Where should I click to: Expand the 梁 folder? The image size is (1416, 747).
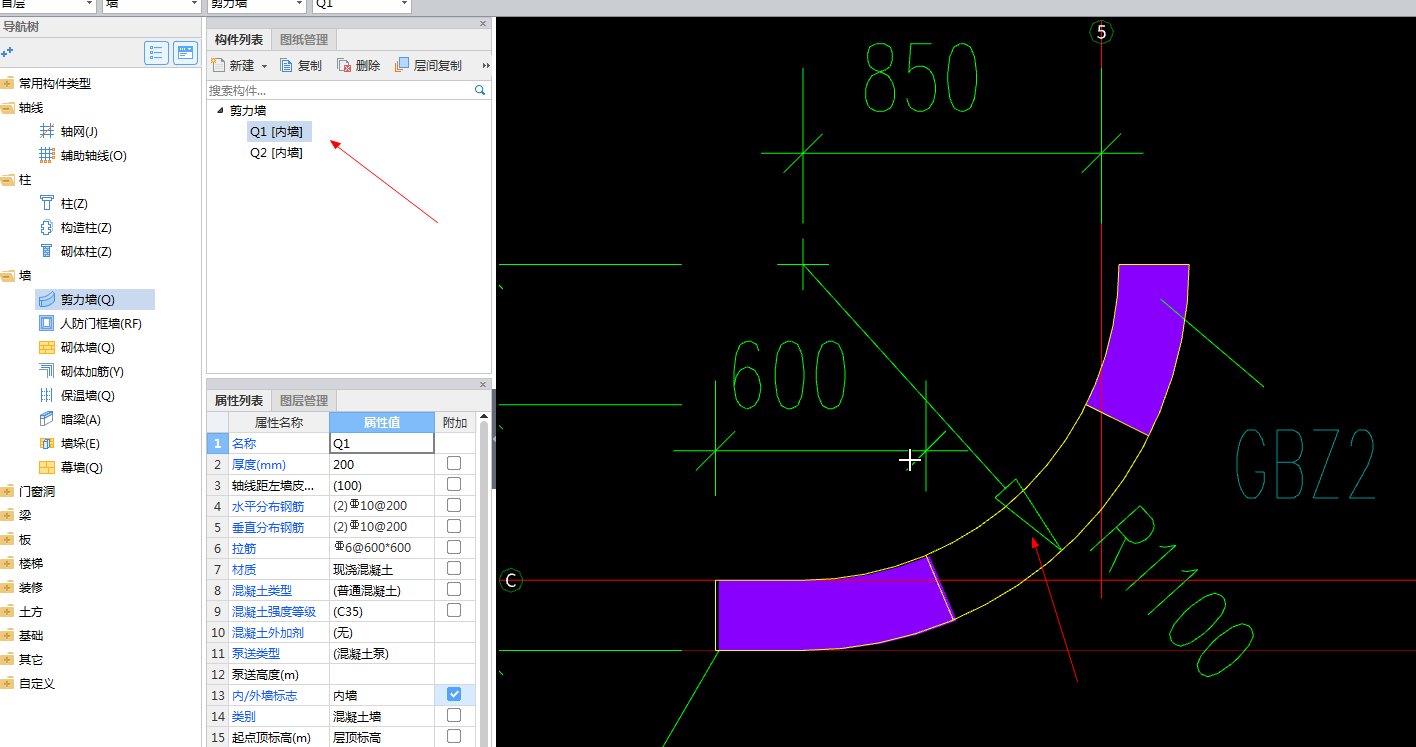(x=8, y=515)
